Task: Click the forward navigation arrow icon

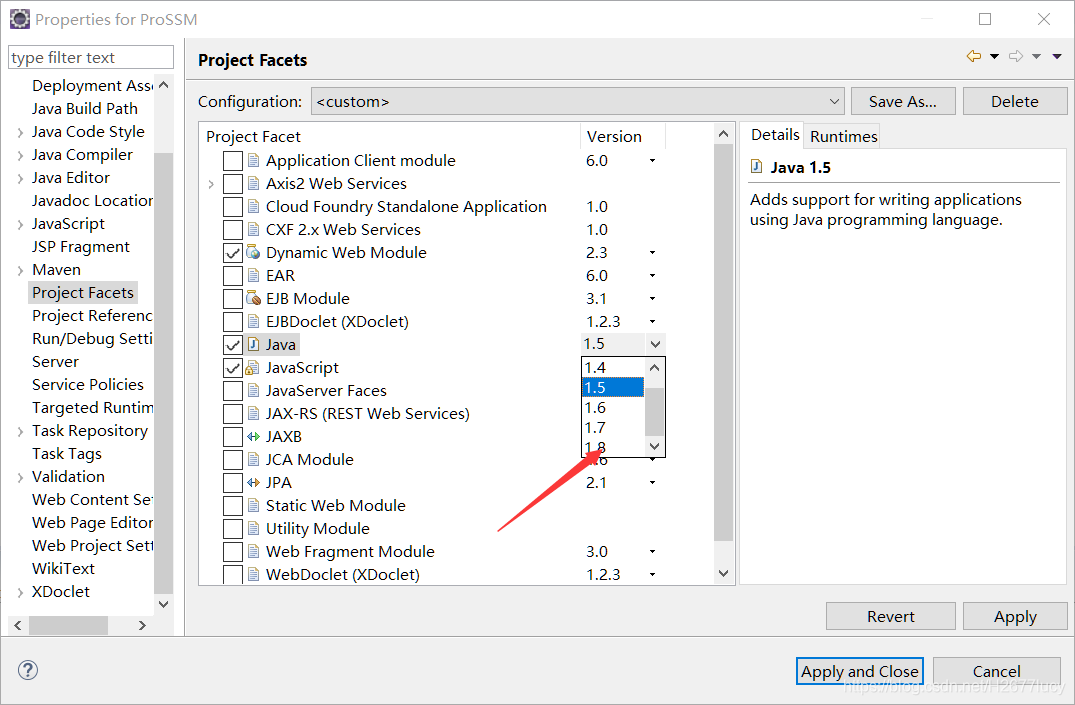Action: [x=1016, y=56]
